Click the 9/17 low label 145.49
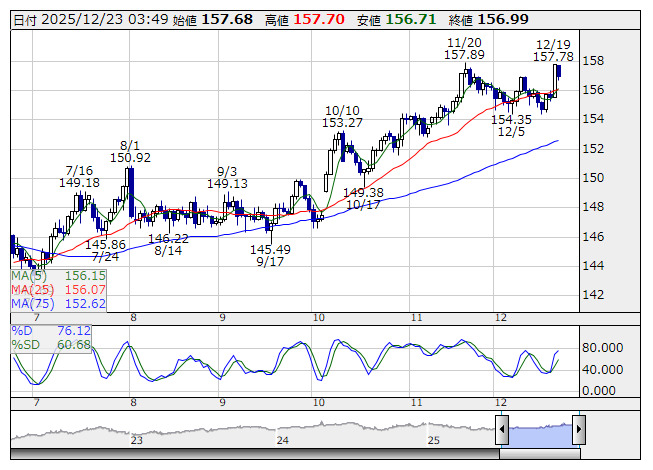Viewport: 653px width, 470px height. (x=270, y=249)
